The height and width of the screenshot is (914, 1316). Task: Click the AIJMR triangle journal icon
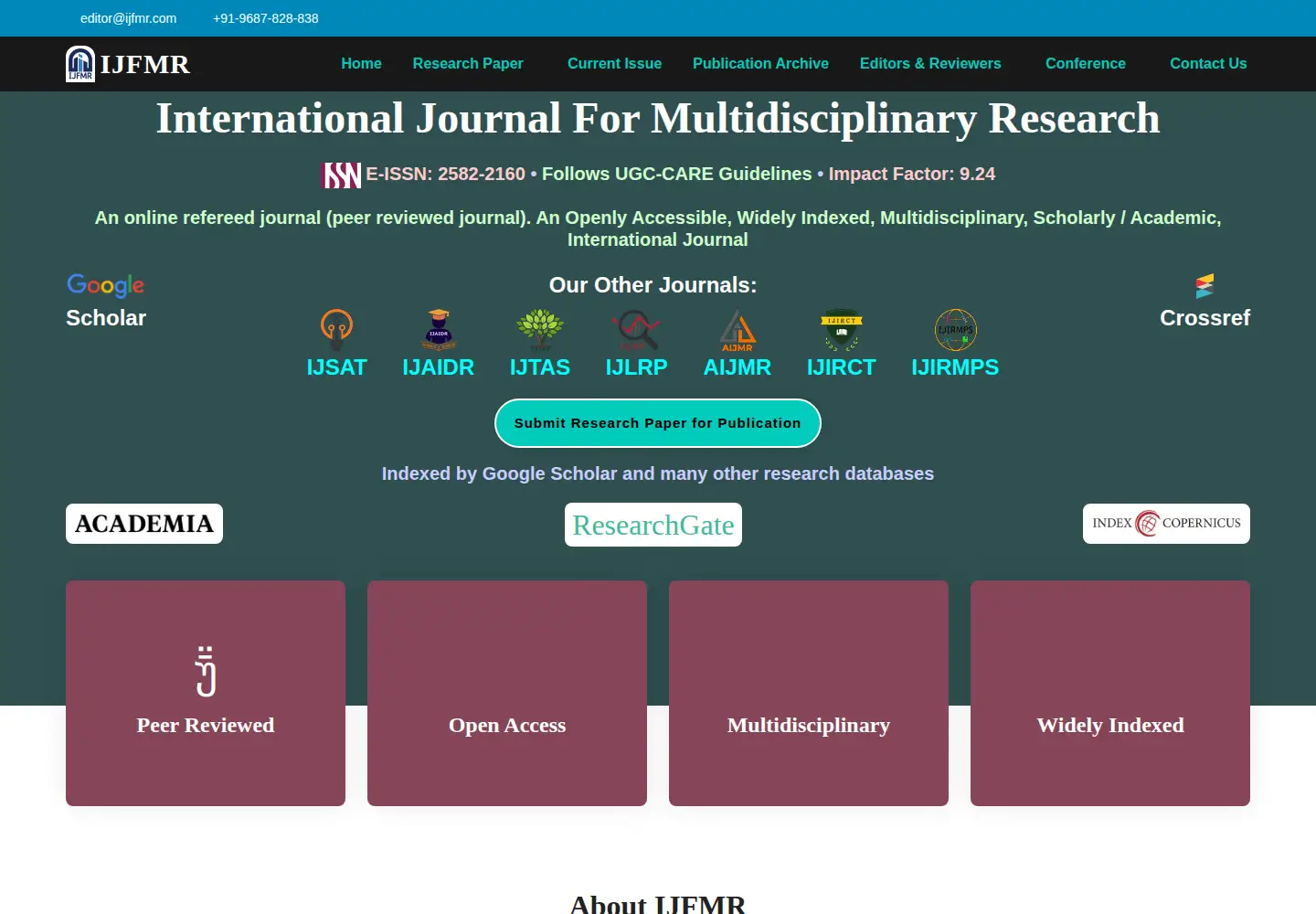pos(738,330)
